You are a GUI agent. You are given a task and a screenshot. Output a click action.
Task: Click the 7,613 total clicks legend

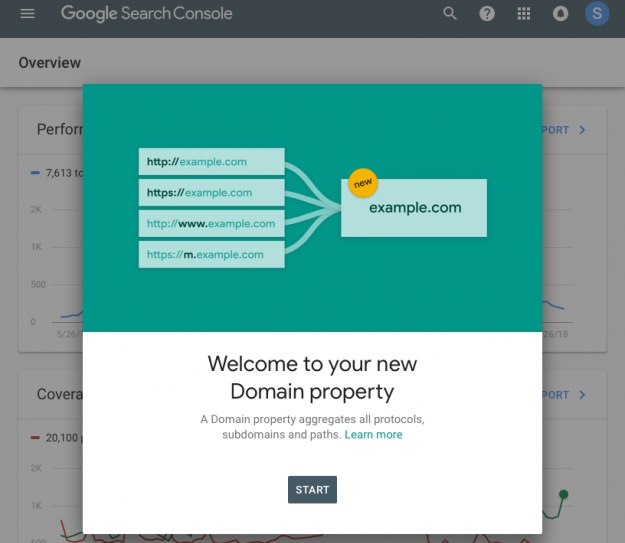pyautogui.click(x=57, y=173)
